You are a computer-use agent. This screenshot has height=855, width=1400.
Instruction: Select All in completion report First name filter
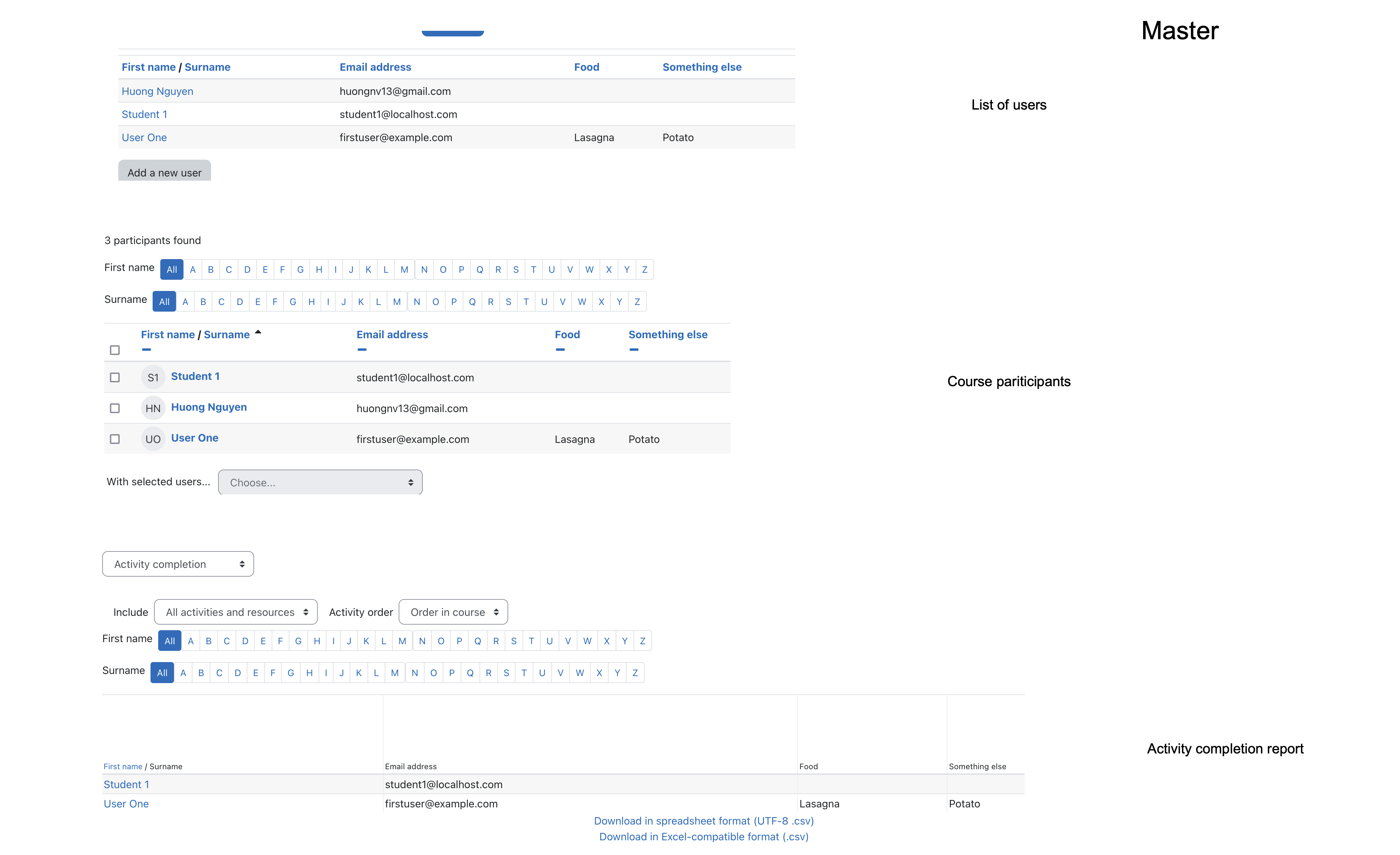click(169, 641)
